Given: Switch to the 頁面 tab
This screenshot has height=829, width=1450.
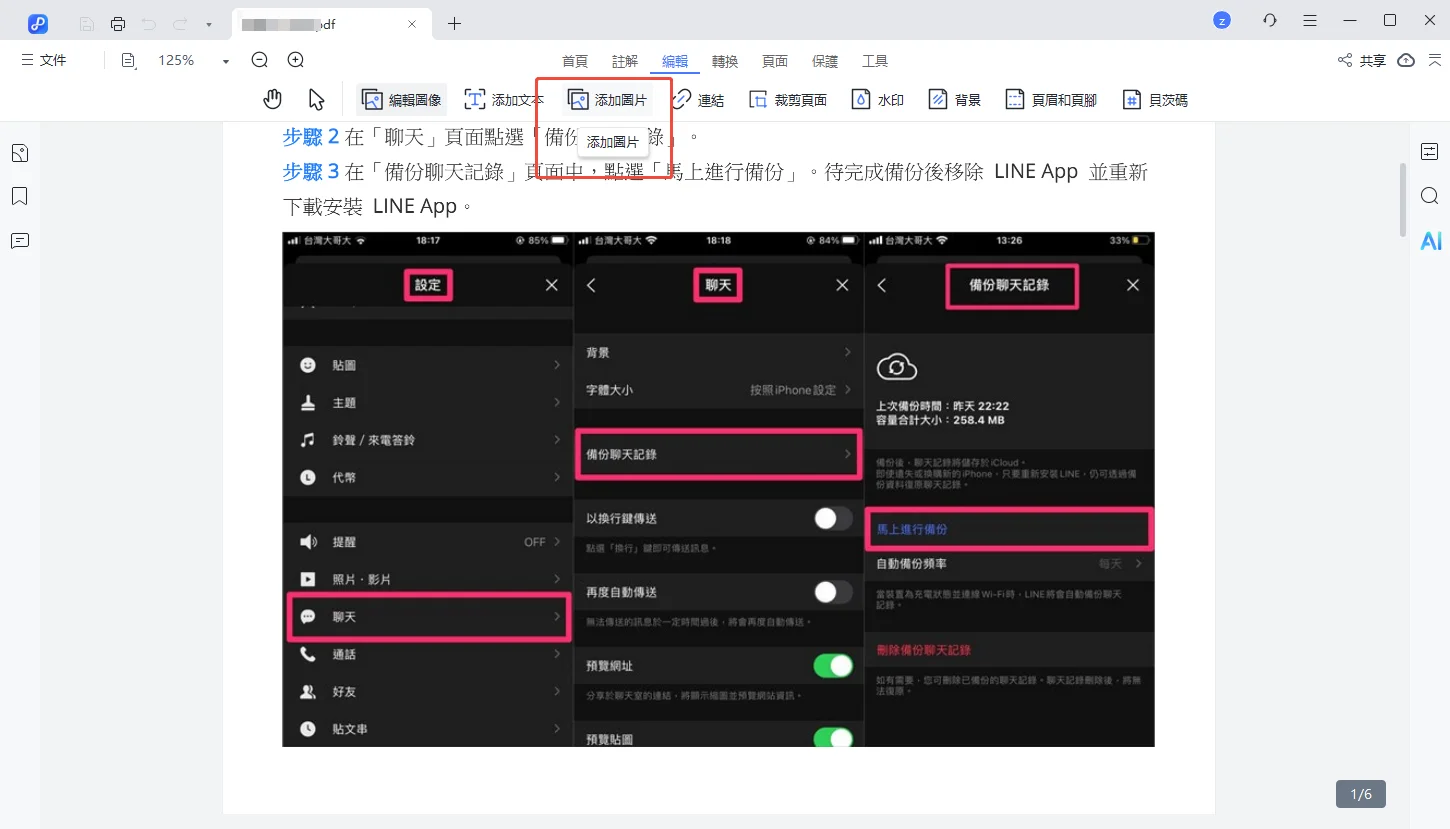Looking at the screenshot, I should 775,61.
